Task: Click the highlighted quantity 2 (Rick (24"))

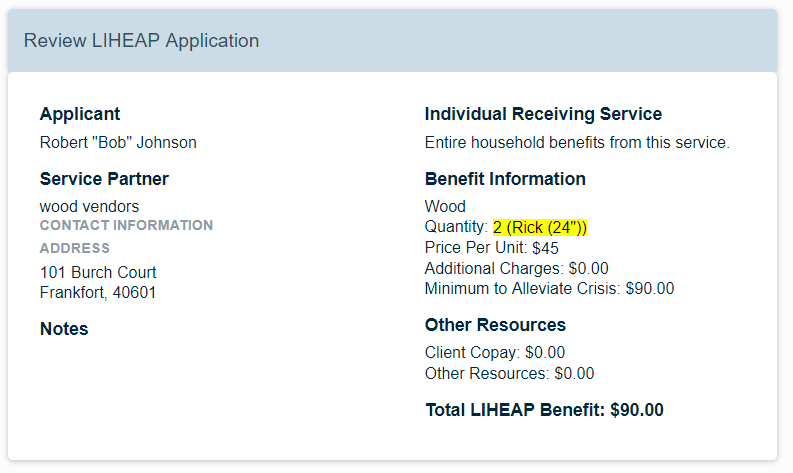Action: point(540,227)
